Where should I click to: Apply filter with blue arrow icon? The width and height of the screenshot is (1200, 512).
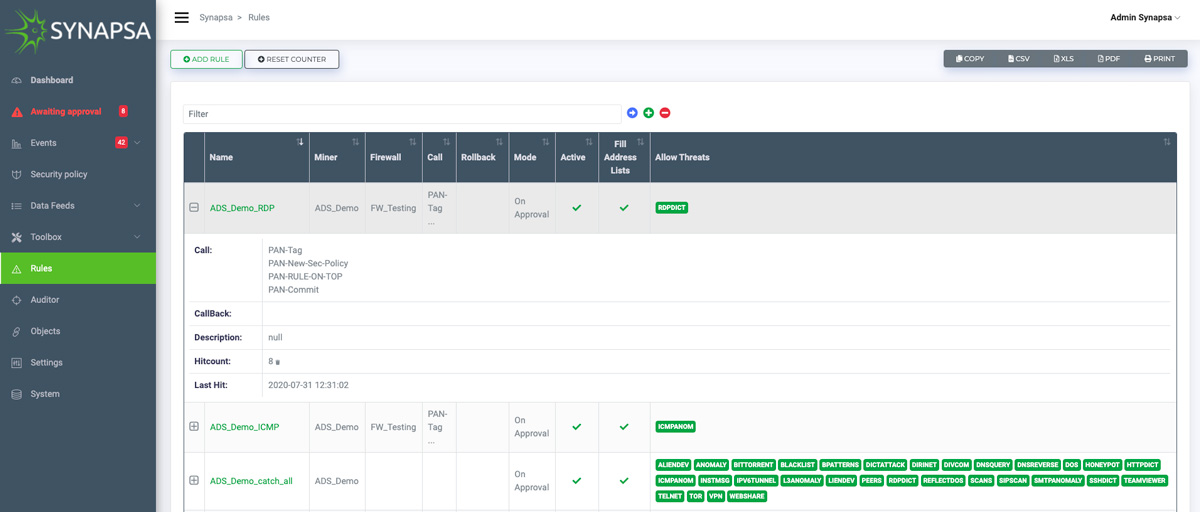[632, 113]
